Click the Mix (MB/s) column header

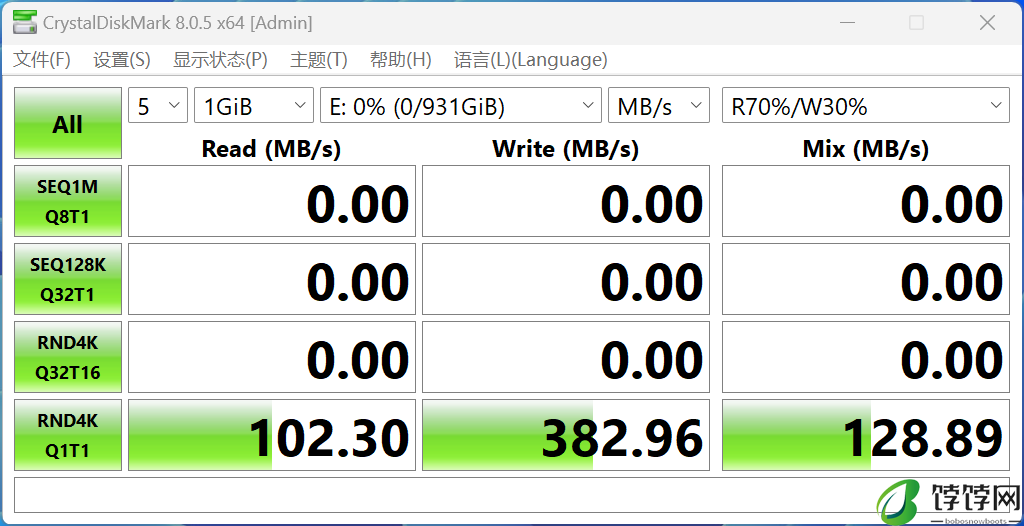865,150
